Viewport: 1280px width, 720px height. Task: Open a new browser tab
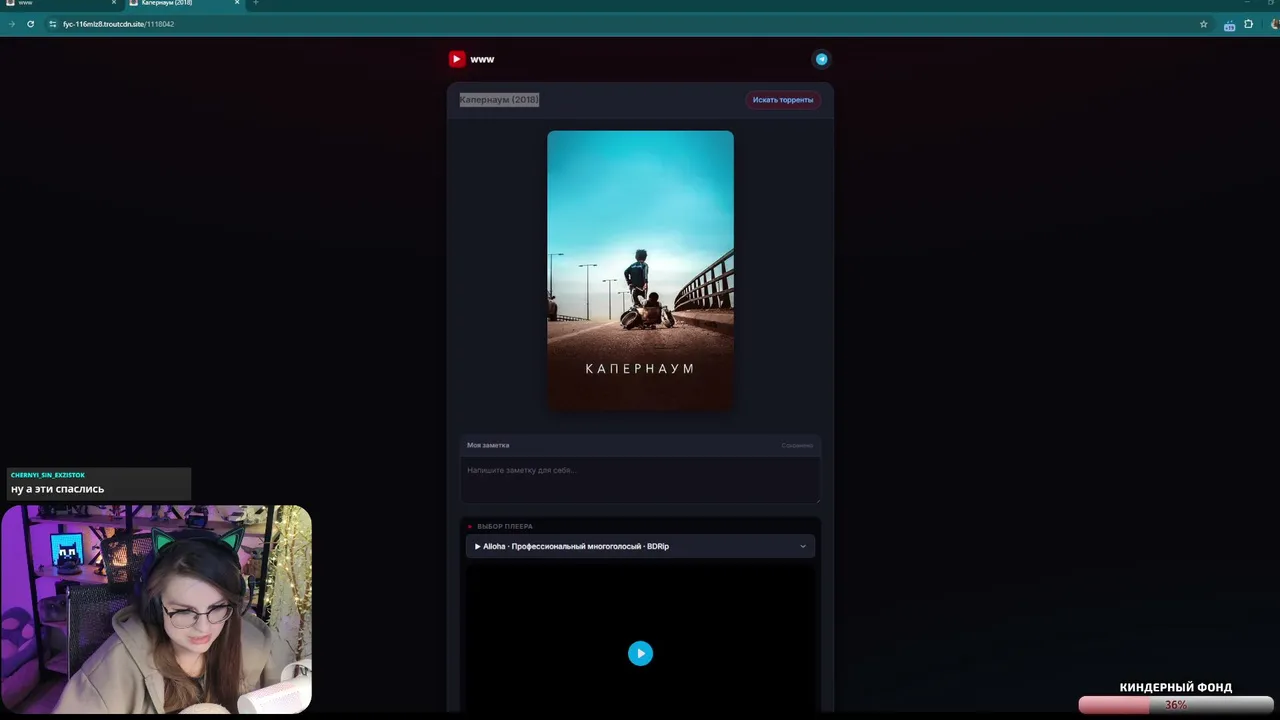(255, 3)
